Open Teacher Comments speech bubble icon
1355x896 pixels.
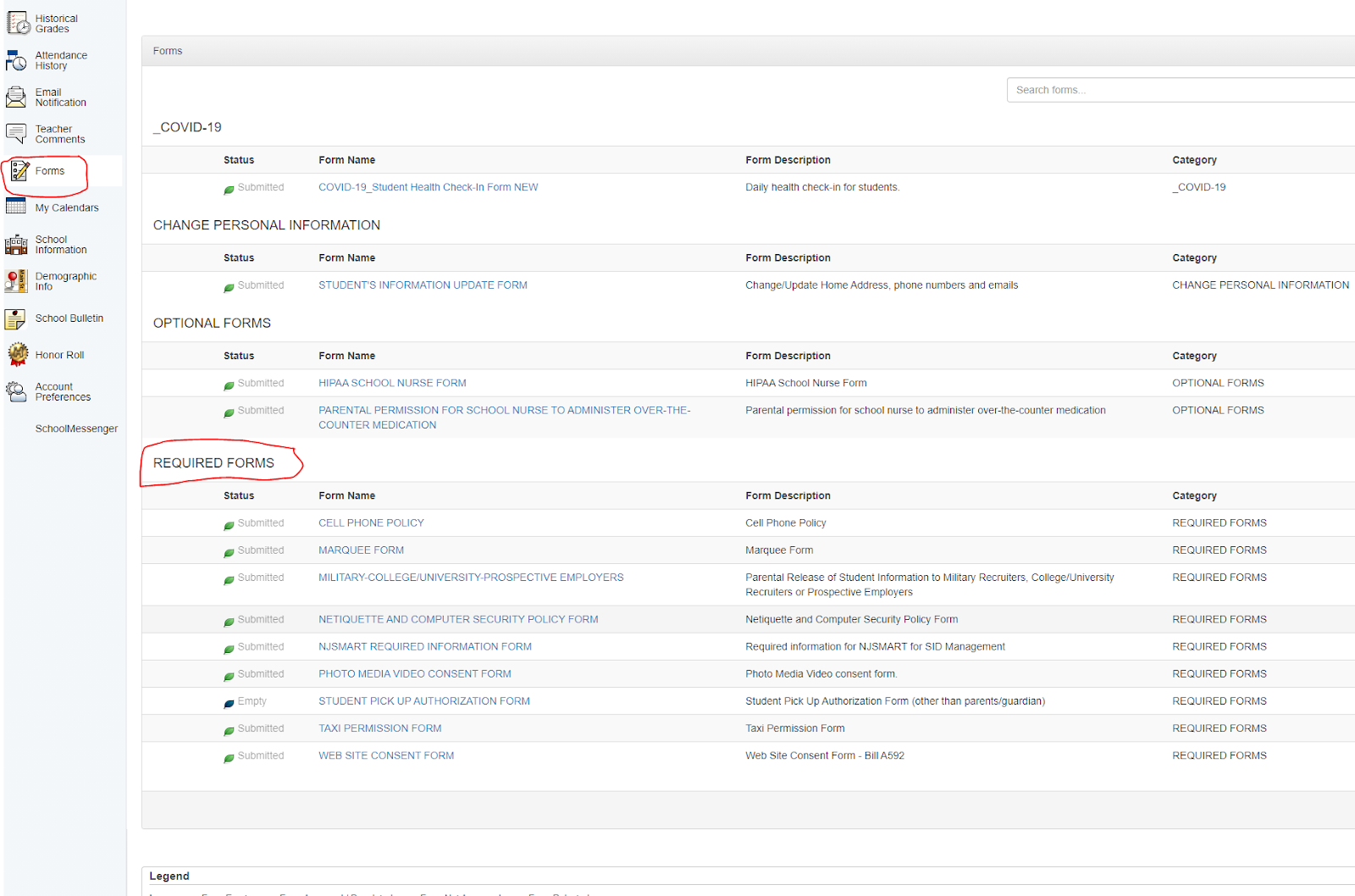16,134
